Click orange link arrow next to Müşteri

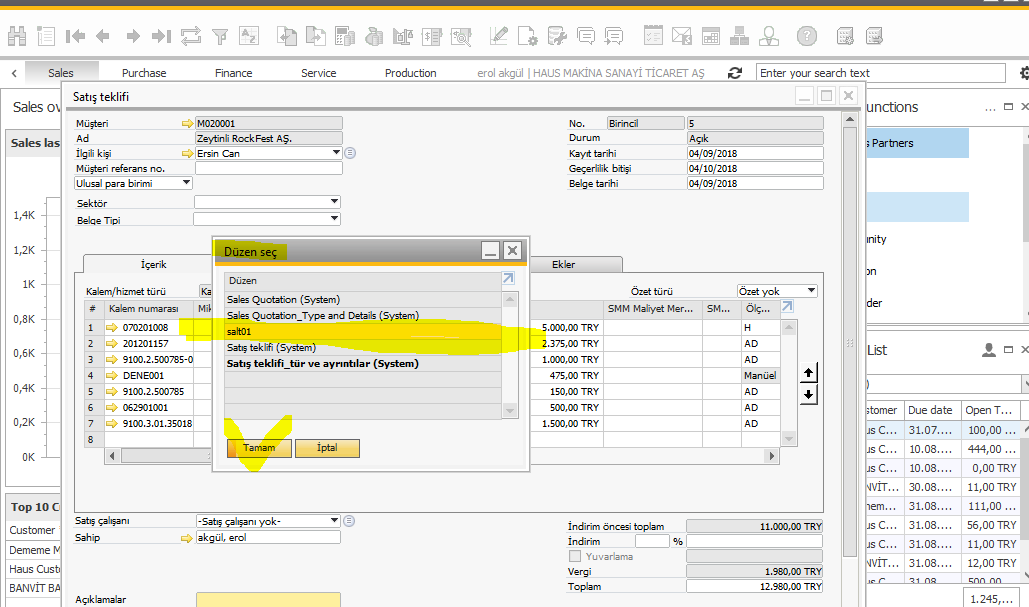click(x=187, y=123)
